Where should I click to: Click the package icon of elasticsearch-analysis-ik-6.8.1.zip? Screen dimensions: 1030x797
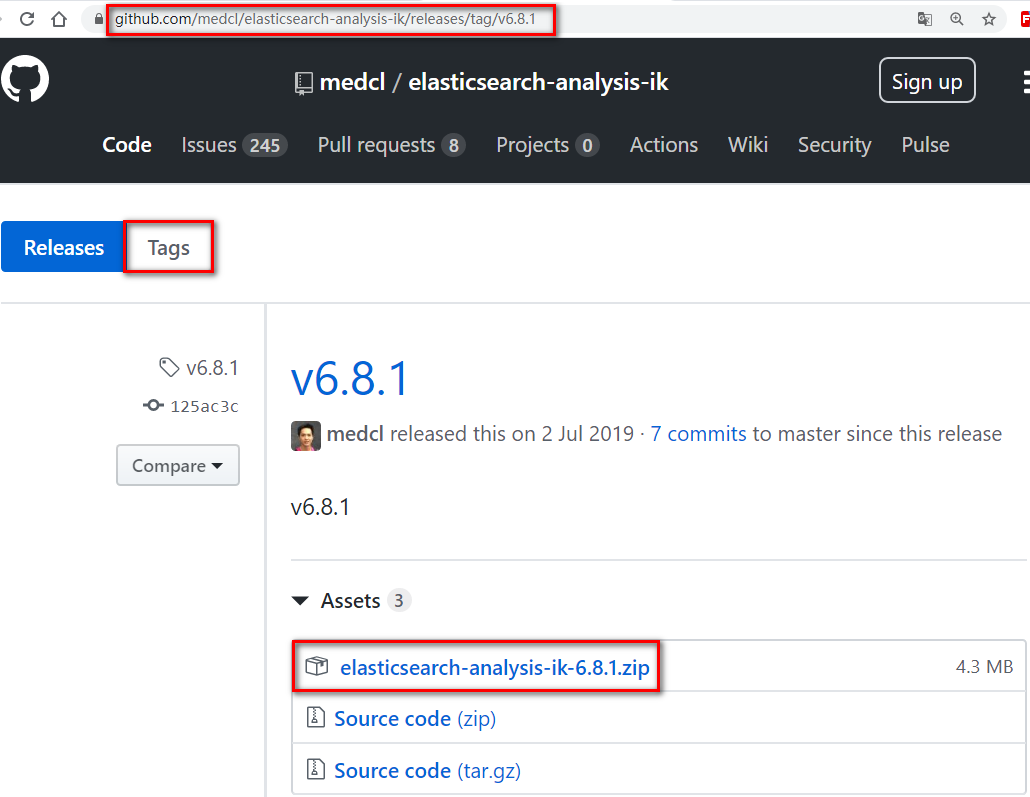pos(317,666)
